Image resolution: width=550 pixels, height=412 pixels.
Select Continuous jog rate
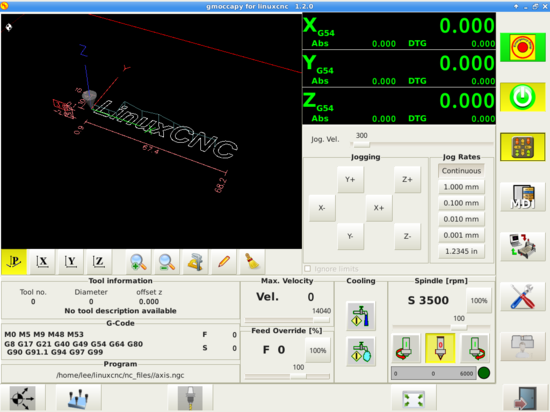[461, 171]
